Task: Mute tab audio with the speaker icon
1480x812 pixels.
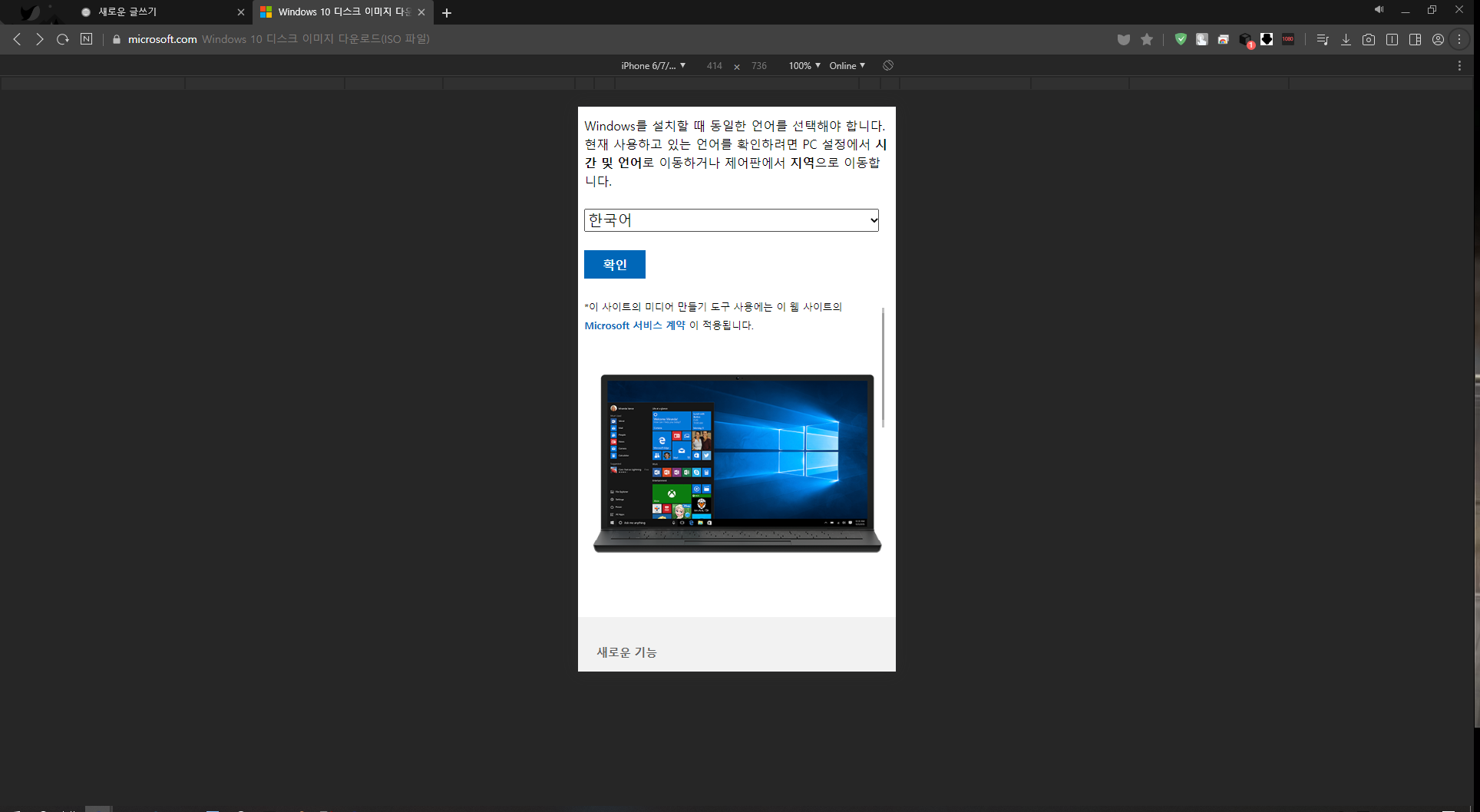Action: click(x=1379, y=10)
